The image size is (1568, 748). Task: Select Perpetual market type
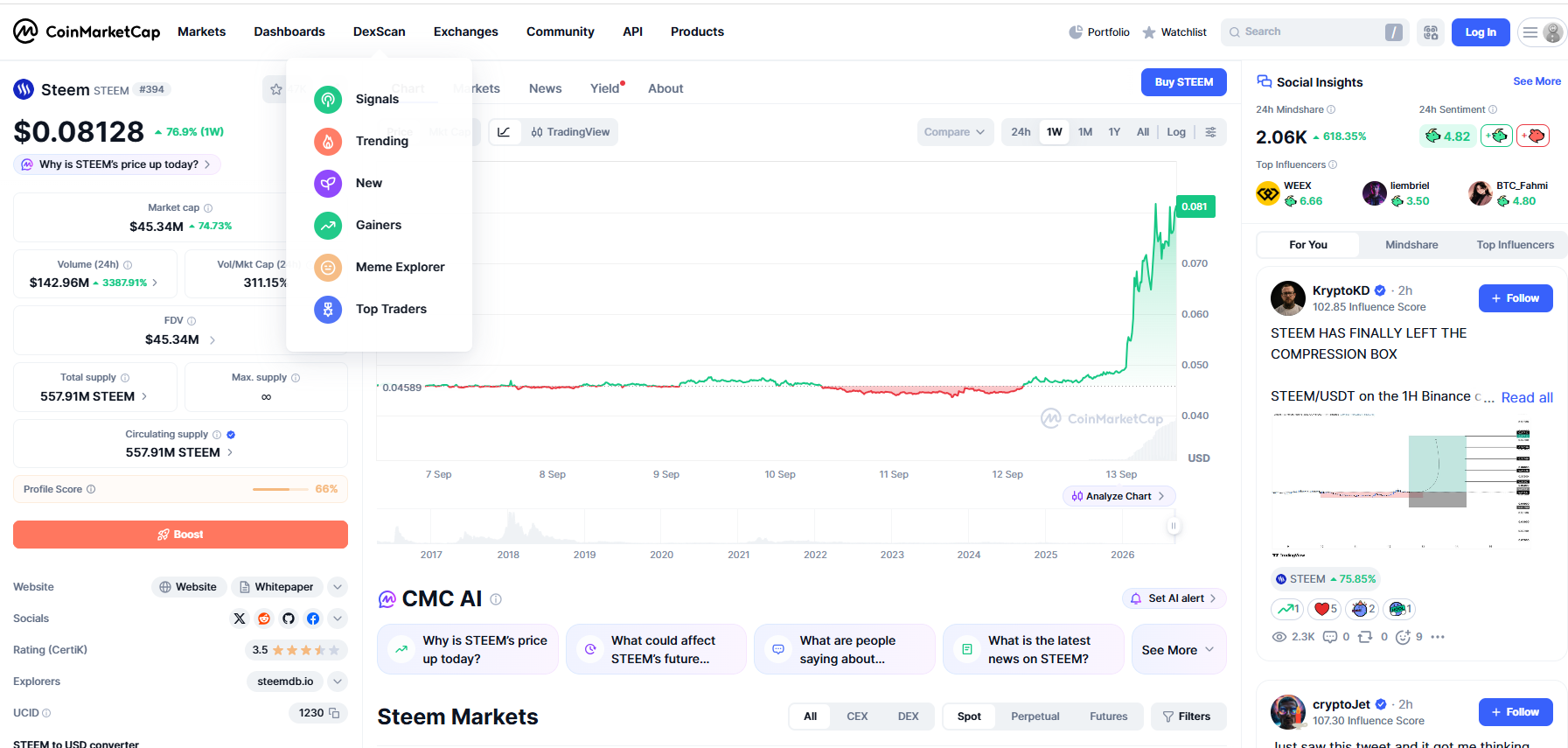(x=1035, y=717)
